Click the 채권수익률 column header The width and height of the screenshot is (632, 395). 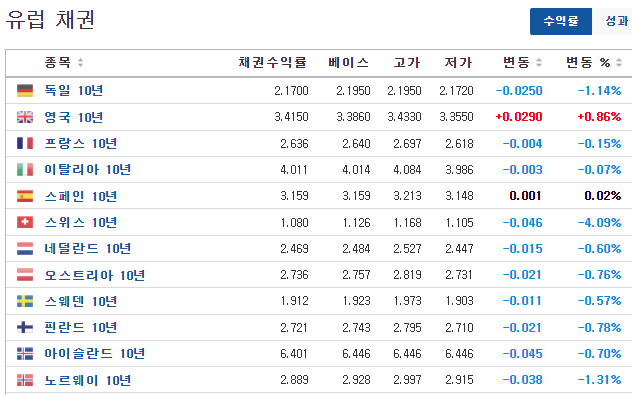(x=272, y=62)
